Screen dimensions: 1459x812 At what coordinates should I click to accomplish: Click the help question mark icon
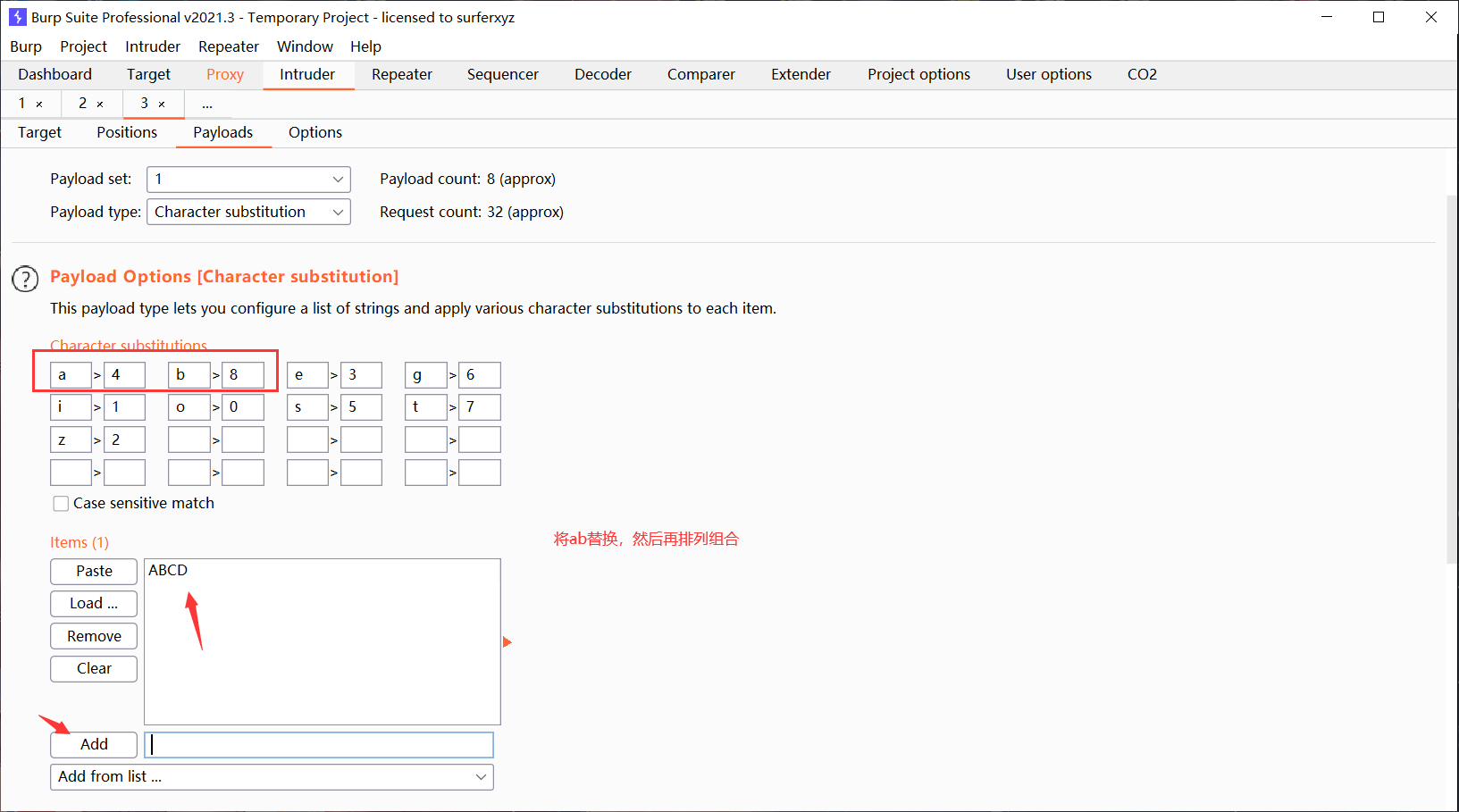pos(25,279)
